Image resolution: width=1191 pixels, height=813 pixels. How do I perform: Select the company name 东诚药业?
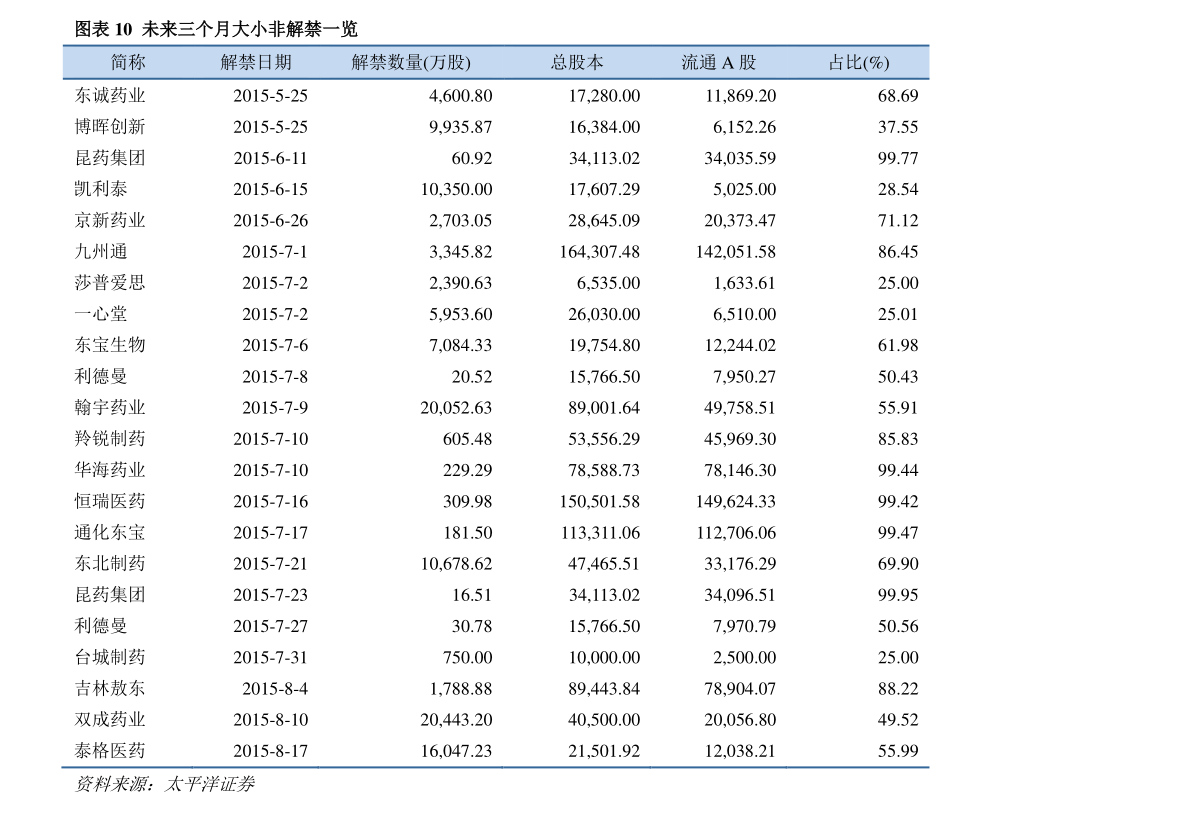click(110, 96)
